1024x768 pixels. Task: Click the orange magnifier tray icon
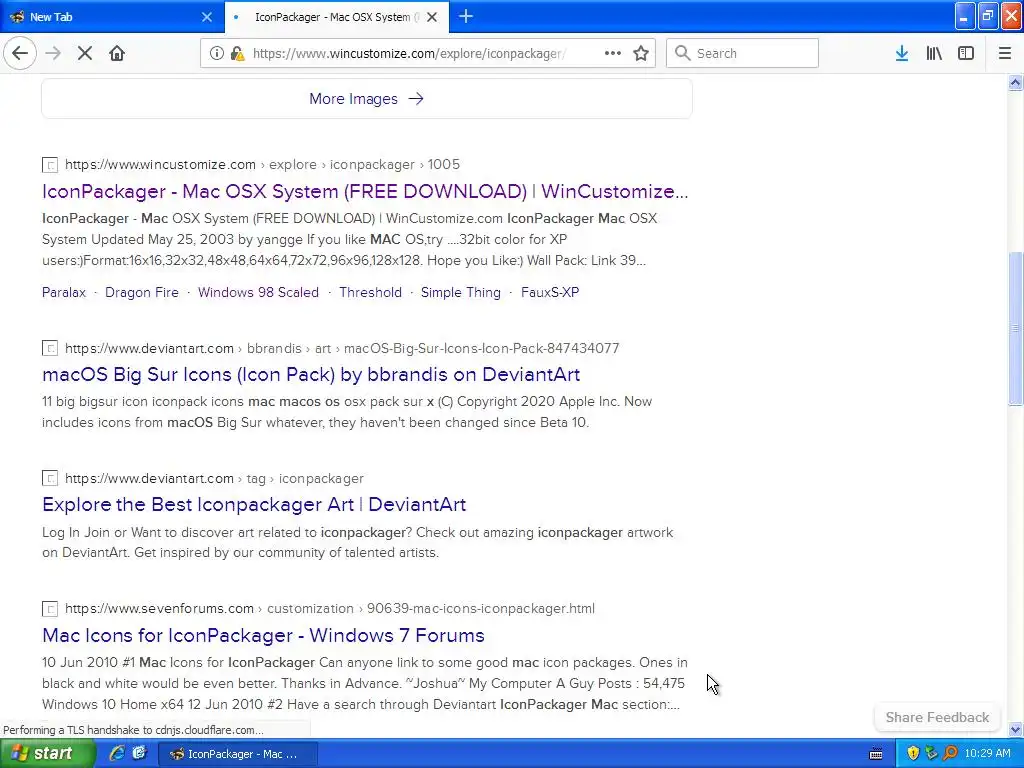[x=950, y=754]
